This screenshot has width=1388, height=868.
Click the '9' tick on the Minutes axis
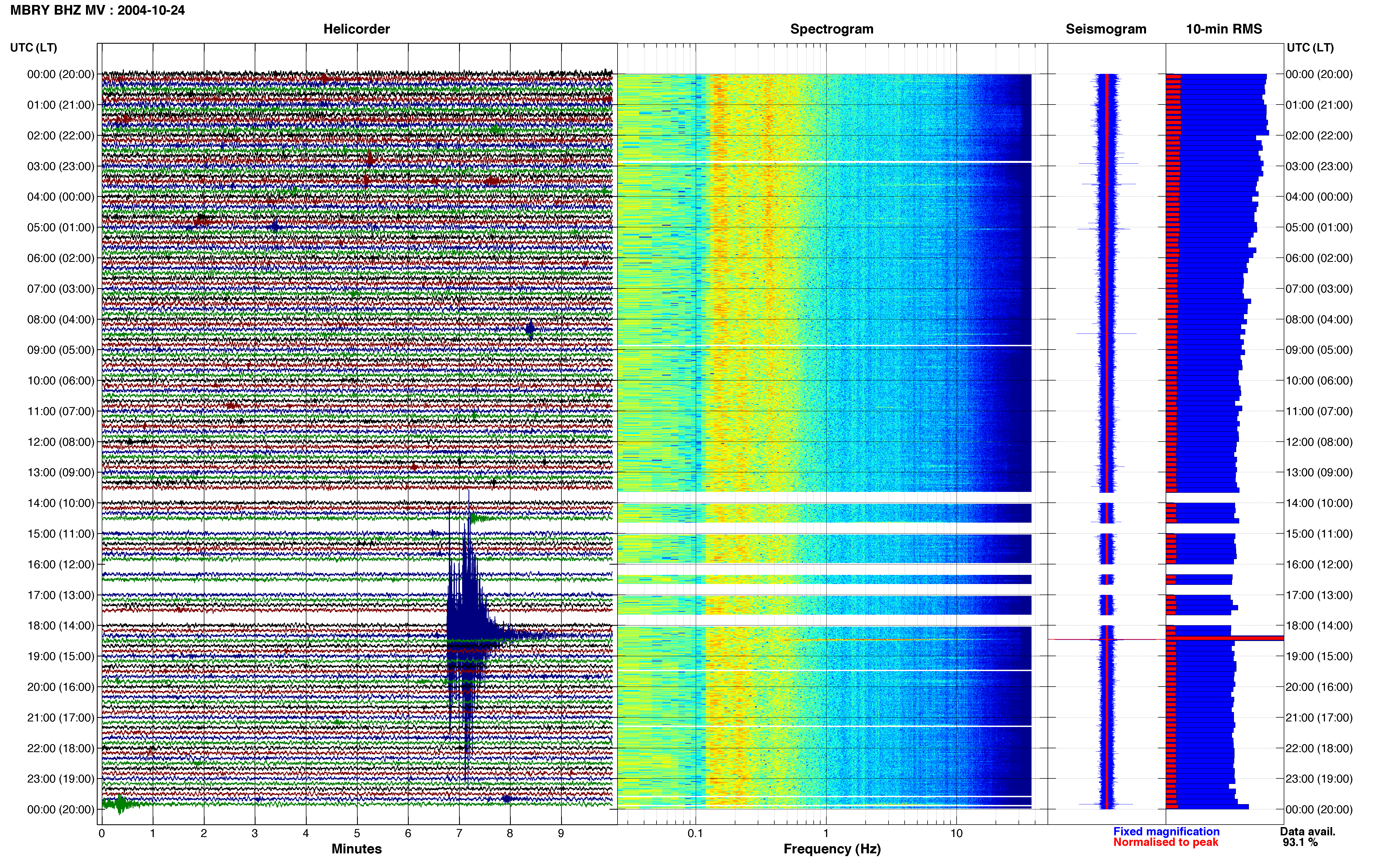(x=561, y=833)
